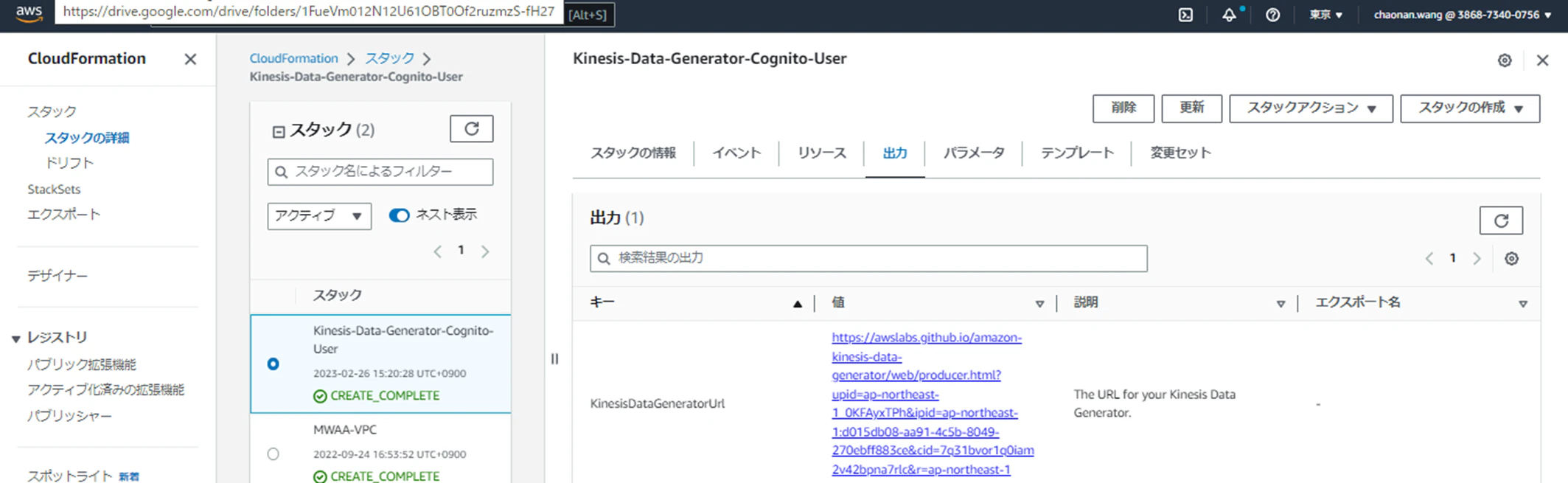The height and width of the screenshot is (483, 1568).
Task: Click the スタック breadcrumb link
Action: (x=390, y=58)
